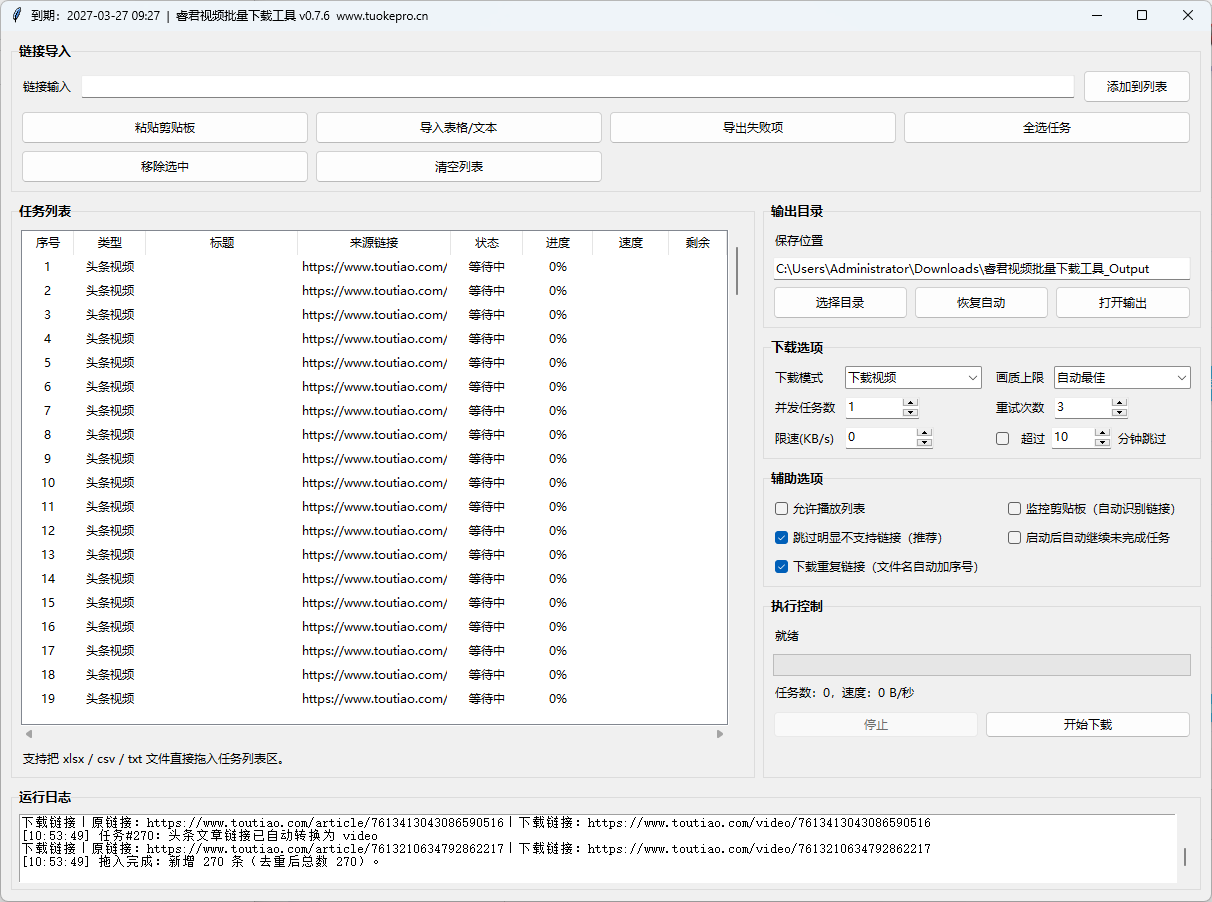The width and height of the screenshot is (1212, 902).
Task: Click the 运行日志 vertical scrollbar thumb
Action: pos(1185,857)
